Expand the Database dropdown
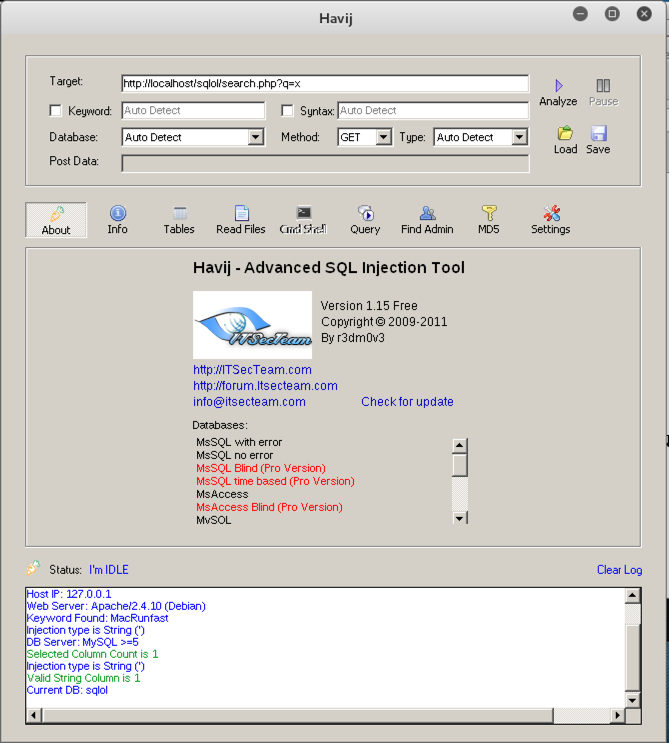This screenshot has height=743, width=669. [x=256, y=137]
